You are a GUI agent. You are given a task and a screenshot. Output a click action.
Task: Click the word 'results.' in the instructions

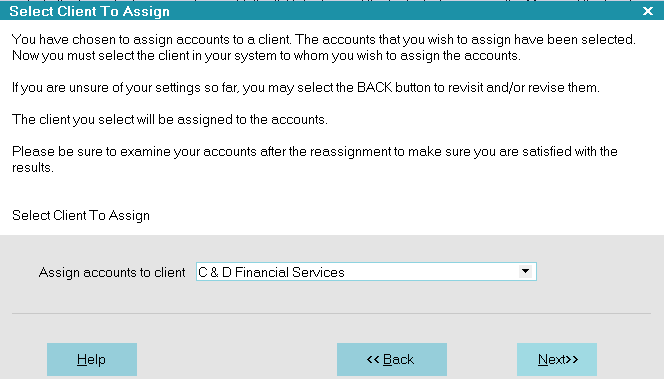tap(33, 168)
